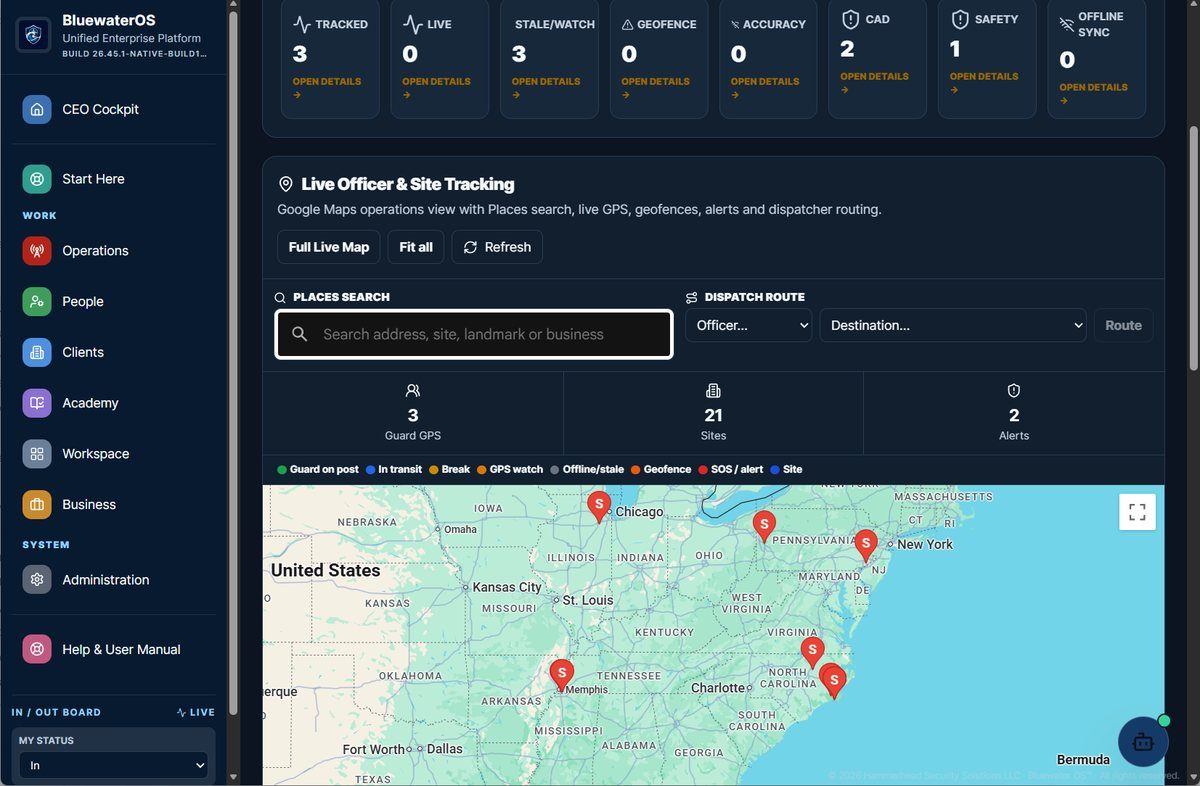This screenshot has height=786, width=1200.
Task: Click the green Guard on post legend dot
Action: pos(282,469)
